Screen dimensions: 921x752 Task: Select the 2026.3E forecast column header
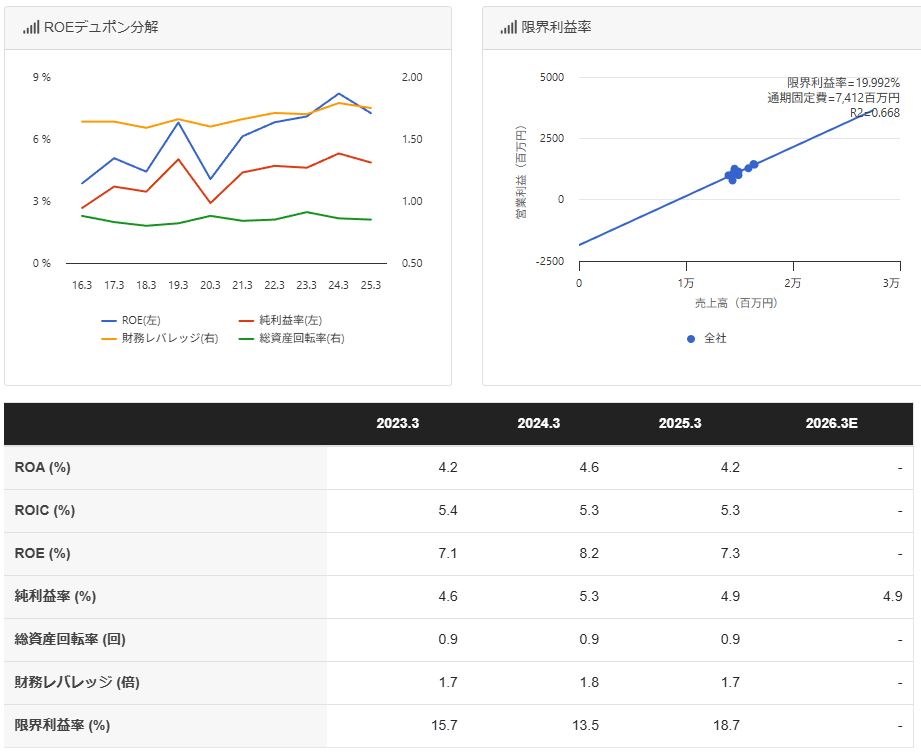tap(832, 424)
